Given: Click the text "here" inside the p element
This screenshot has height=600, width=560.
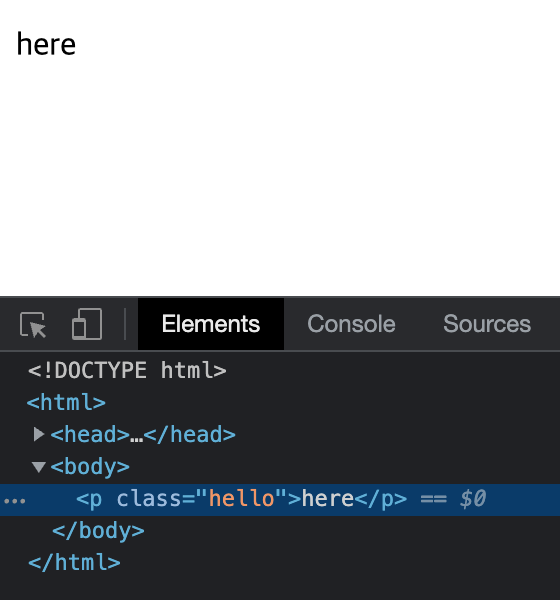Looking at the screenshot, I should 328,499.
